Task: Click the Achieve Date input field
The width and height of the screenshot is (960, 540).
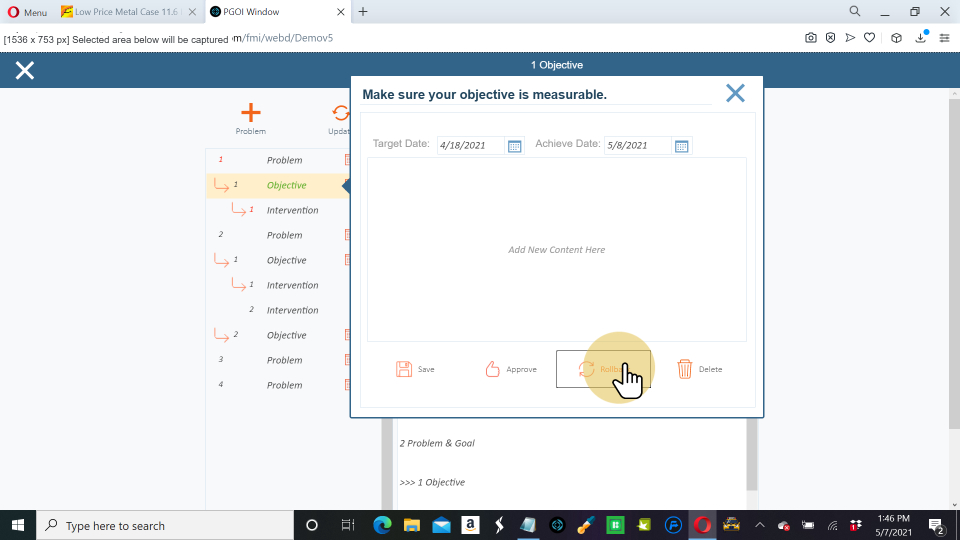Action: click(x=637, y=145)
